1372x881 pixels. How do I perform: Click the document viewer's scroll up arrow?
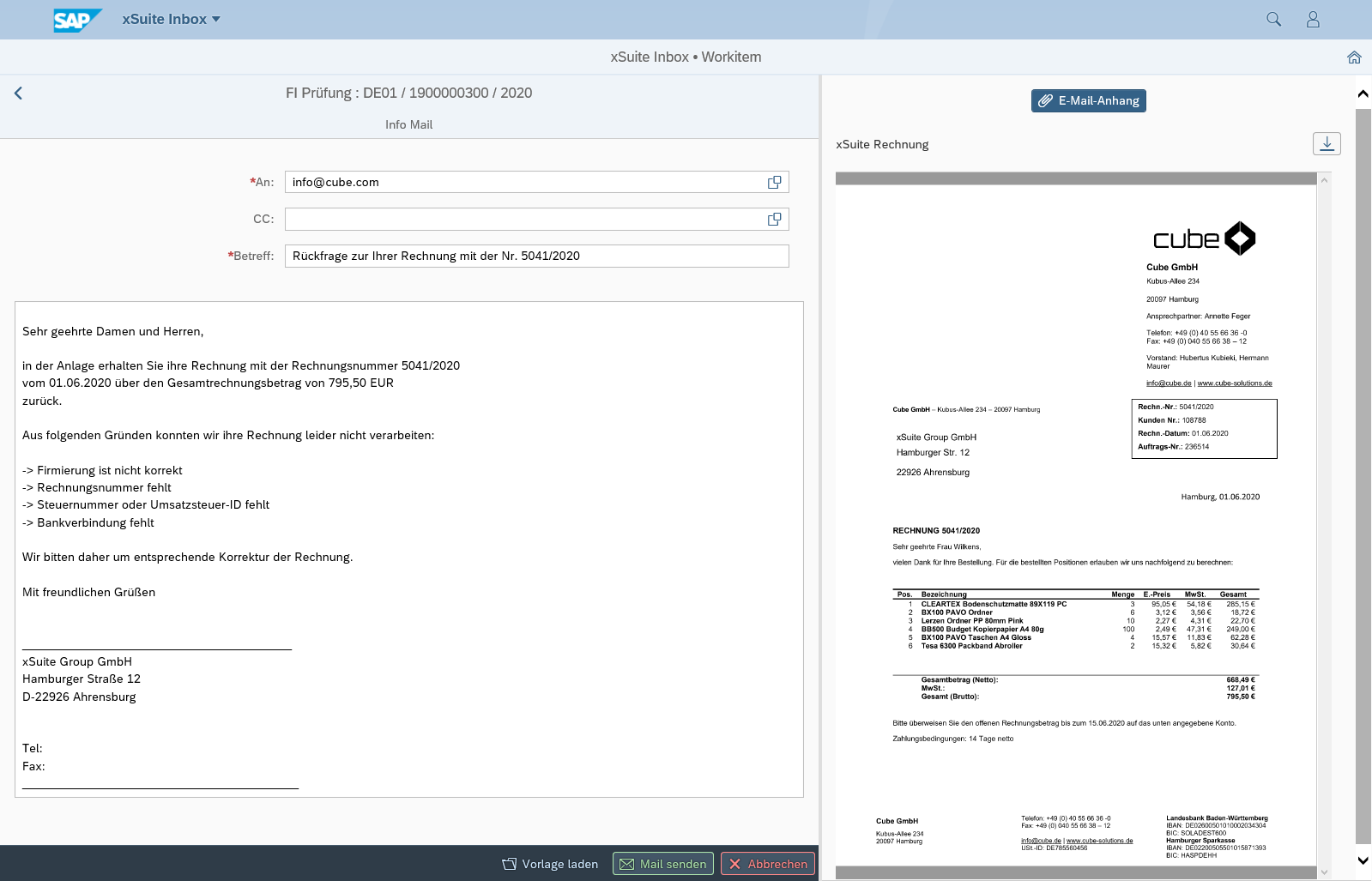coord(1324,180)
